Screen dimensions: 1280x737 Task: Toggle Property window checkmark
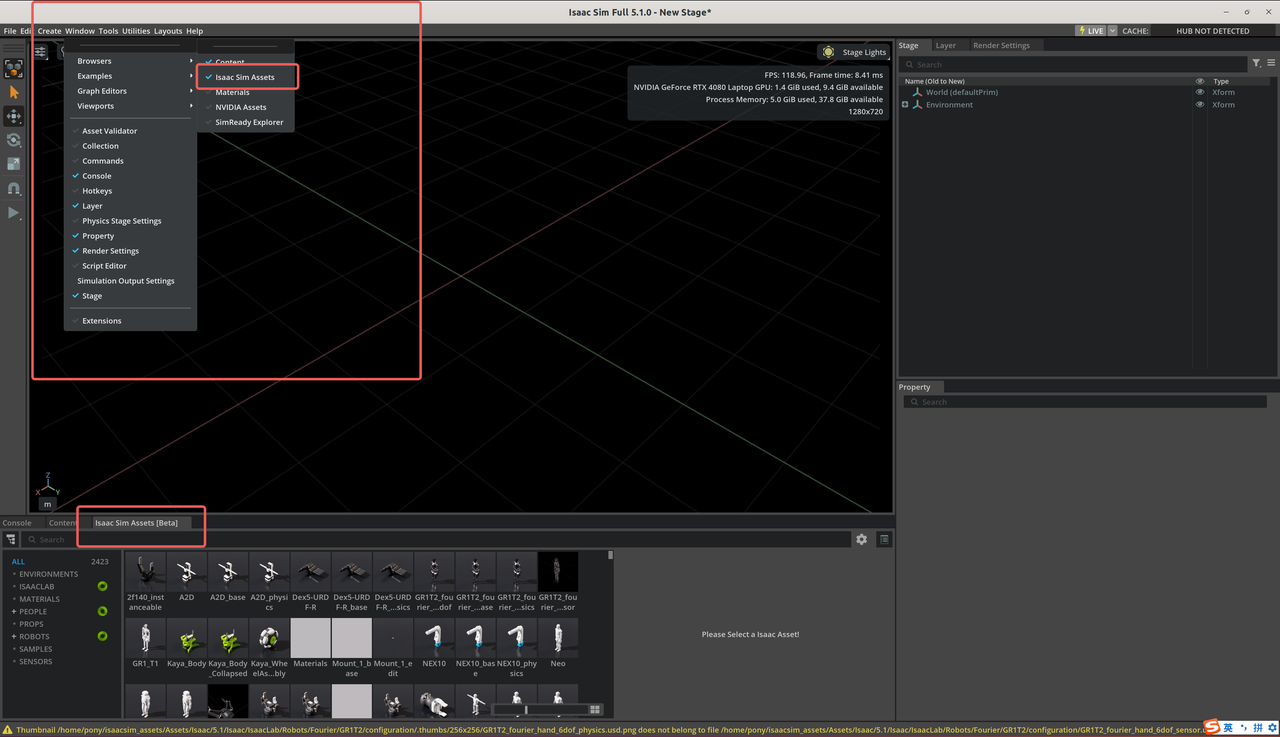tap(75, 236)
